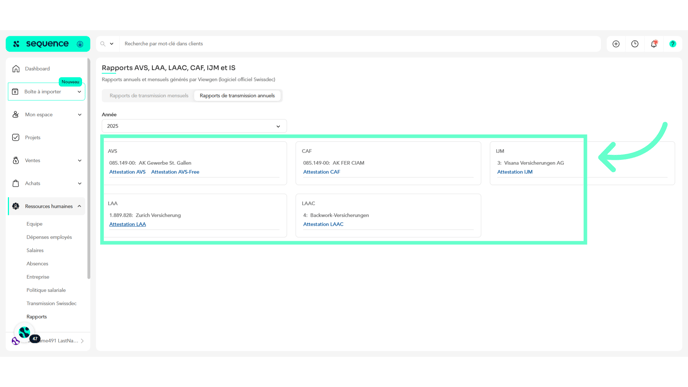Click the search magnifier icon
Viewport: 688px width, 387px height.
point(103,44)
